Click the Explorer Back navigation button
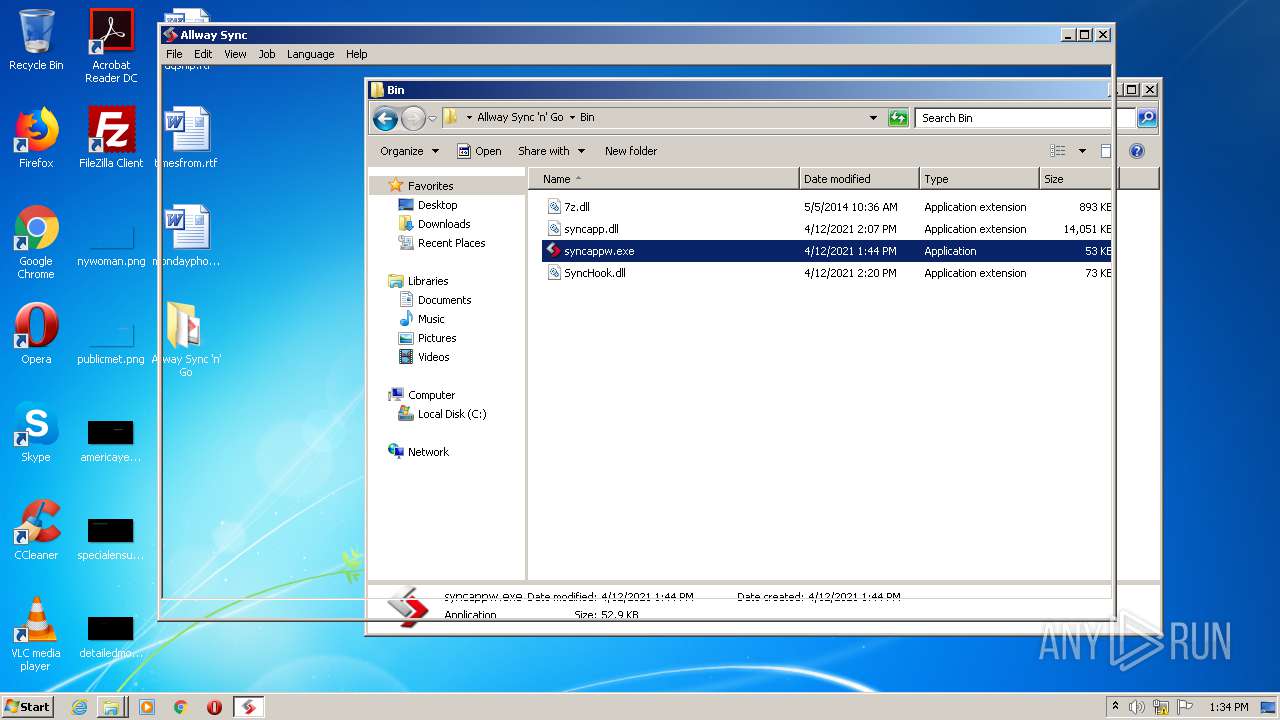 tap(385, 118)
